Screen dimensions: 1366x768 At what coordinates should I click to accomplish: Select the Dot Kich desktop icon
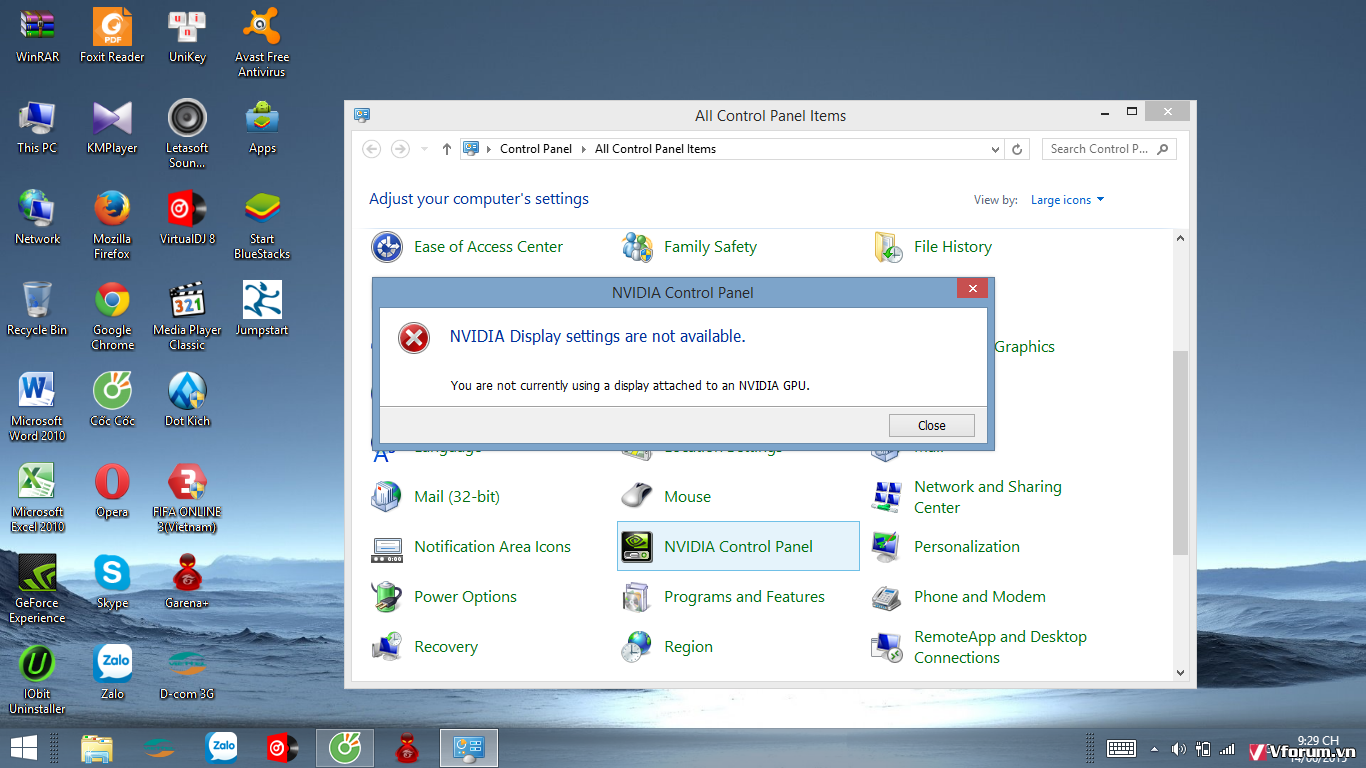(x=187, y=400)
